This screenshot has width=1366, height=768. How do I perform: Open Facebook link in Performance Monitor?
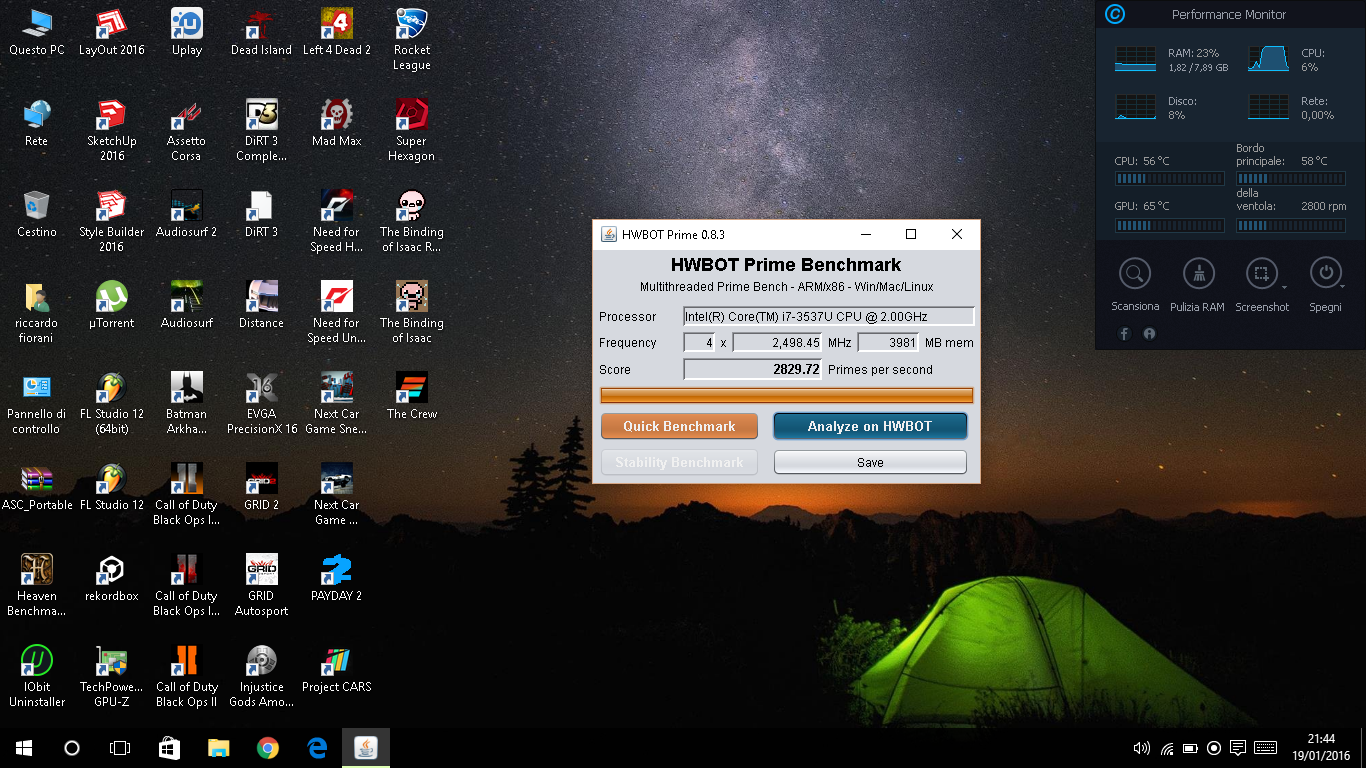click(1124, 334)
